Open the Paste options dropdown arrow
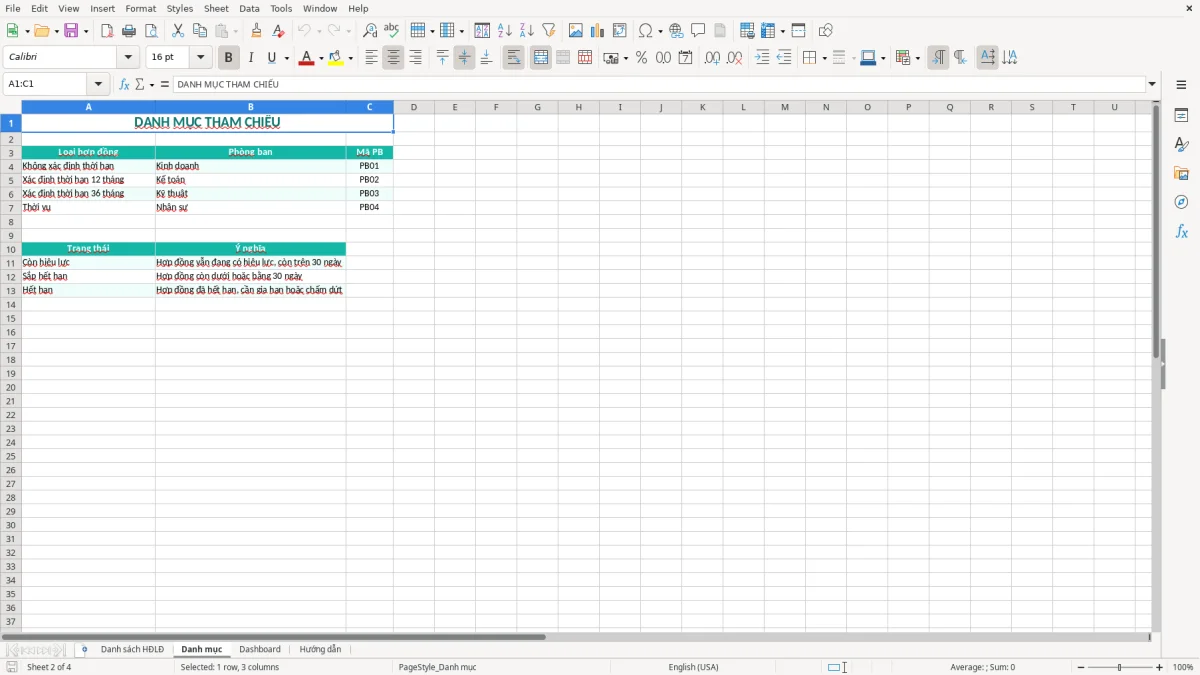Viewport: 1200px width, 675px height. click(236, 31)
